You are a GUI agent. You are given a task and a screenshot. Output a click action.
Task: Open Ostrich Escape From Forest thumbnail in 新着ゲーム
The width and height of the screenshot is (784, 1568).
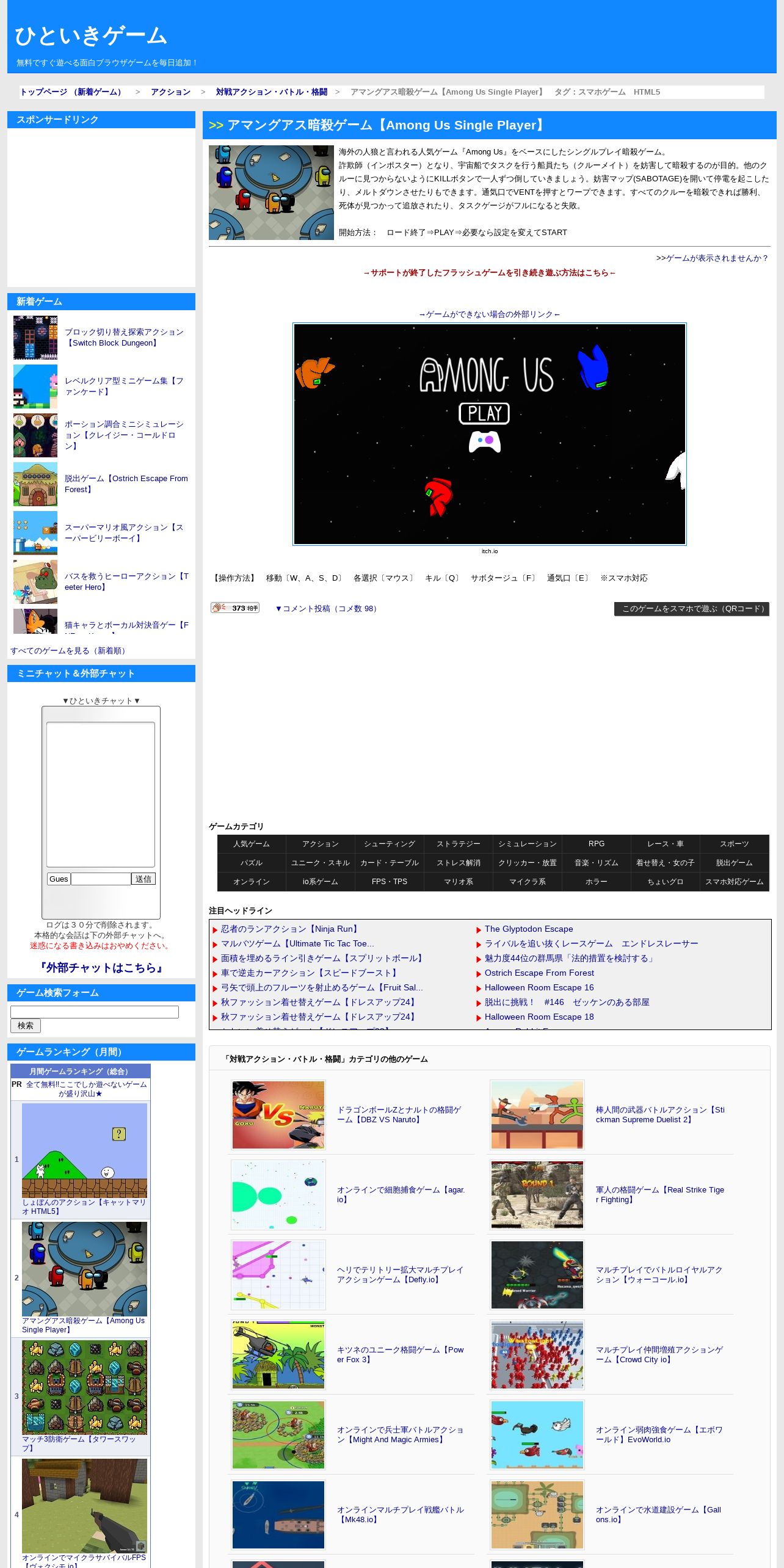(x=35, y=484)
